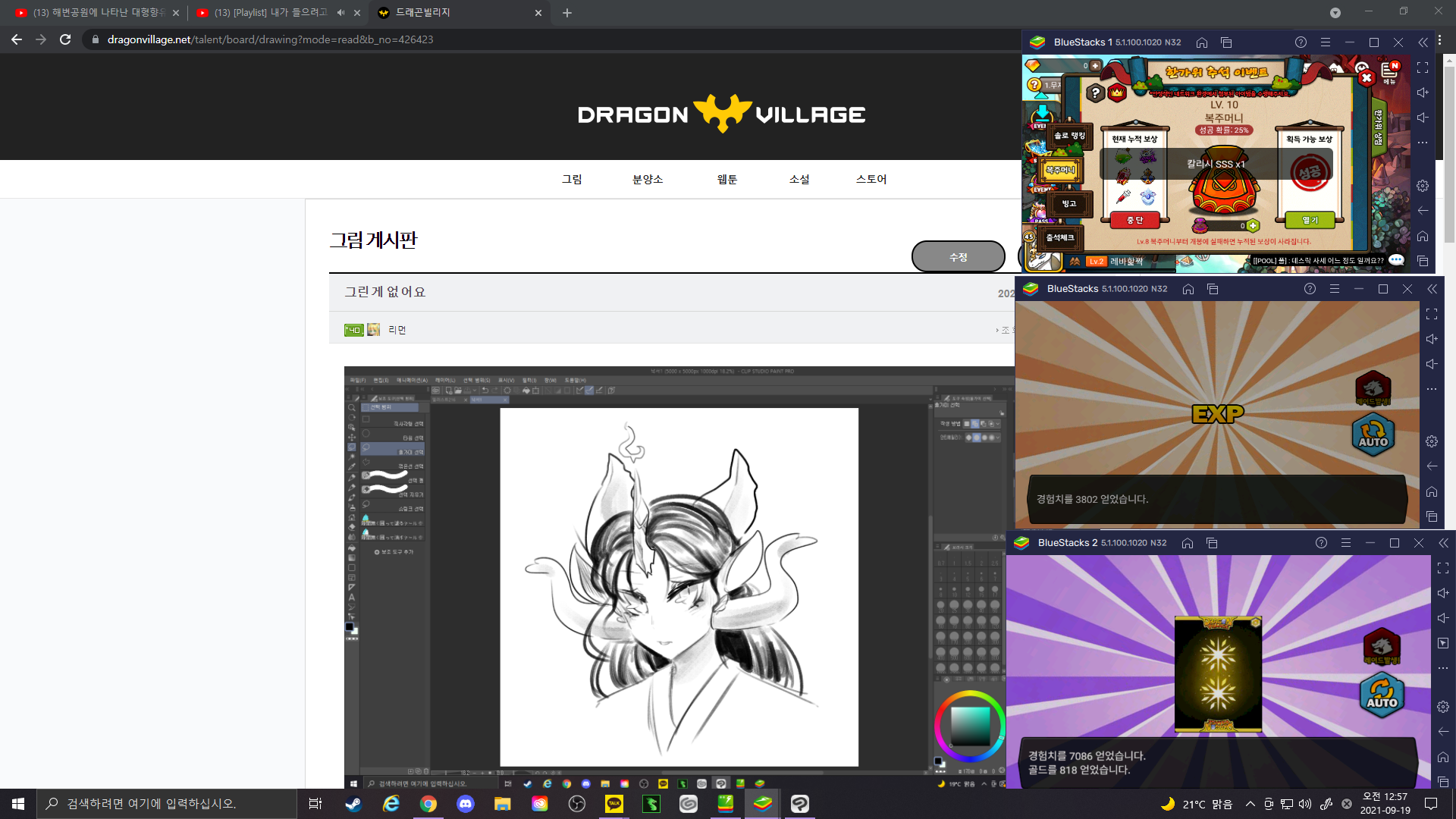The height and width of the screenshot is (819, 1456).
Task: Collapse the BlueStacks 2 side toolbar
Action: click(x=1443, y=543)
